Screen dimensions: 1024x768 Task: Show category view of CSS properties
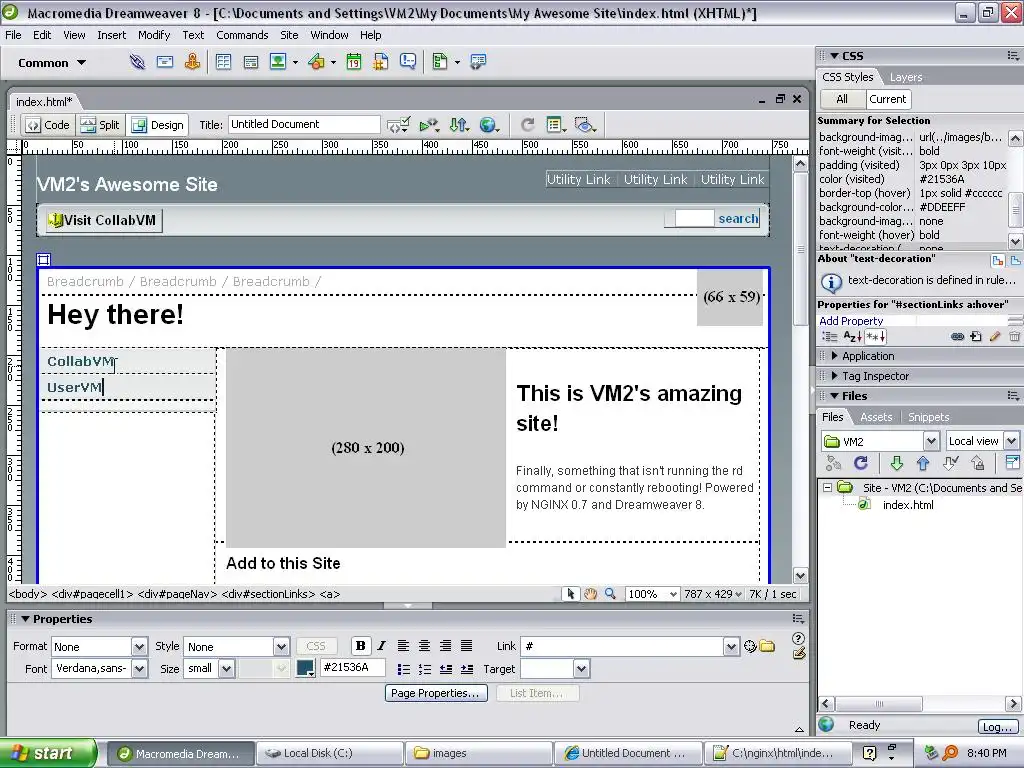(830, 337)
